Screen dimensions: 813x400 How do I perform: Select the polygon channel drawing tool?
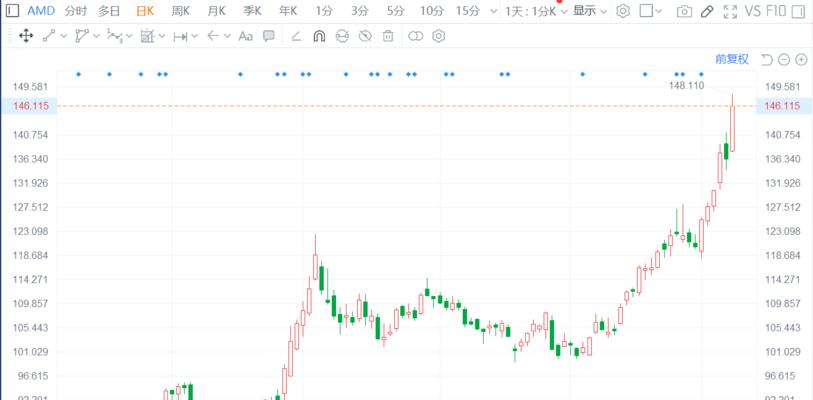(81, 36)
